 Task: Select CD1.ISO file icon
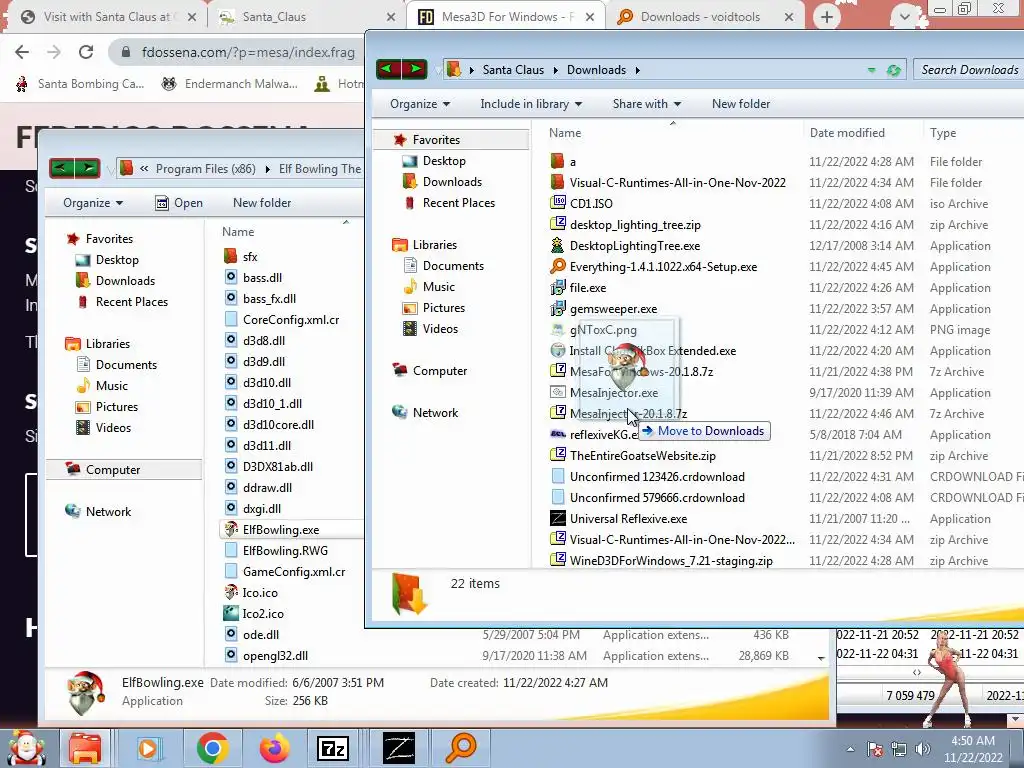[558, 203]
